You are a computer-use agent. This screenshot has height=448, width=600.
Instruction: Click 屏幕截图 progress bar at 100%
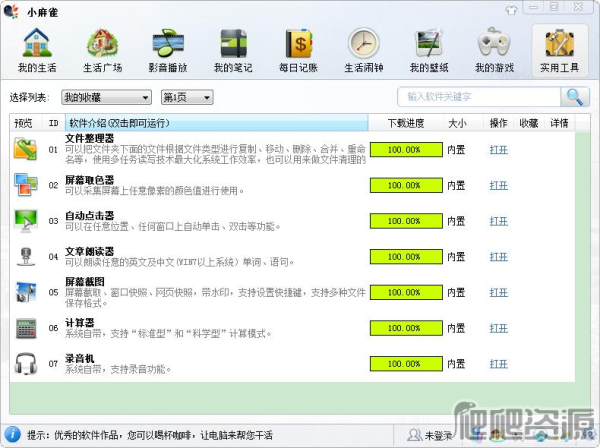tap(406, 293)
